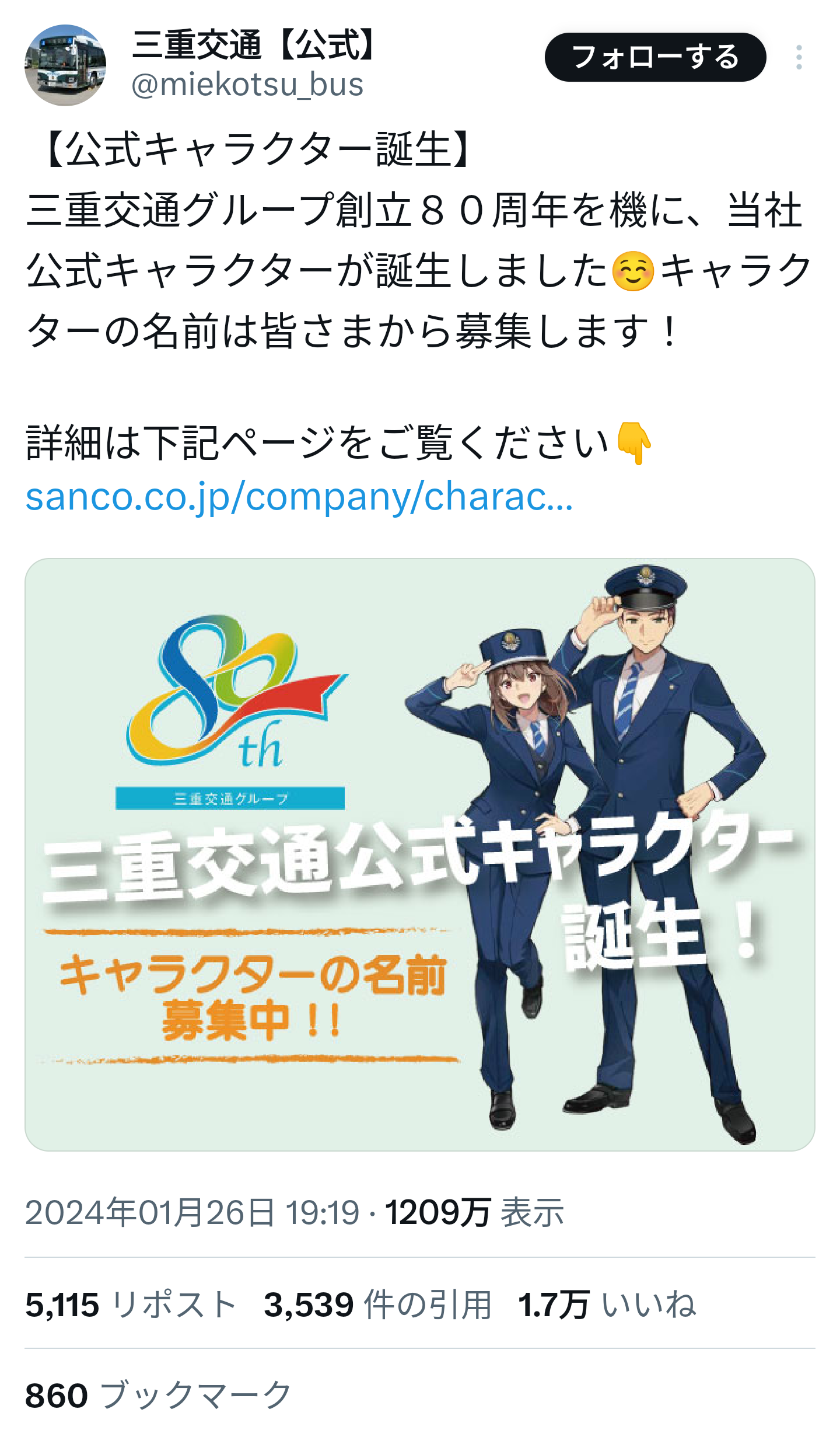View the 5,115 リポスト list
Screen dimensions: 840x1430
[131, 1305]
